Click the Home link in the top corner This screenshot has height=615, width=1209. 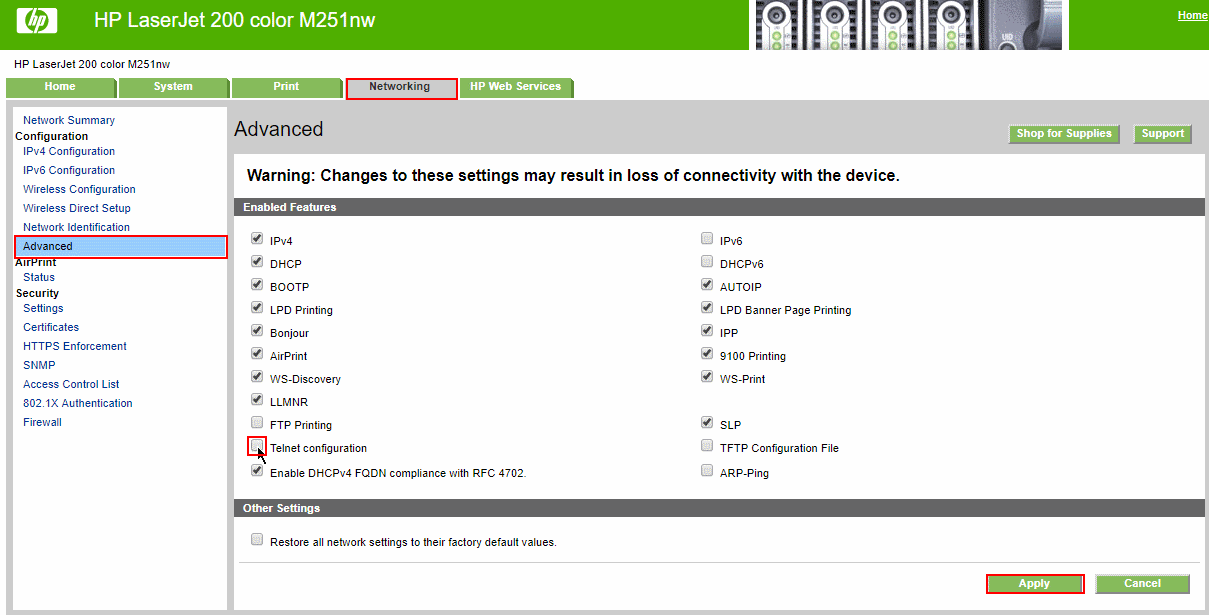pos(1192,15)
